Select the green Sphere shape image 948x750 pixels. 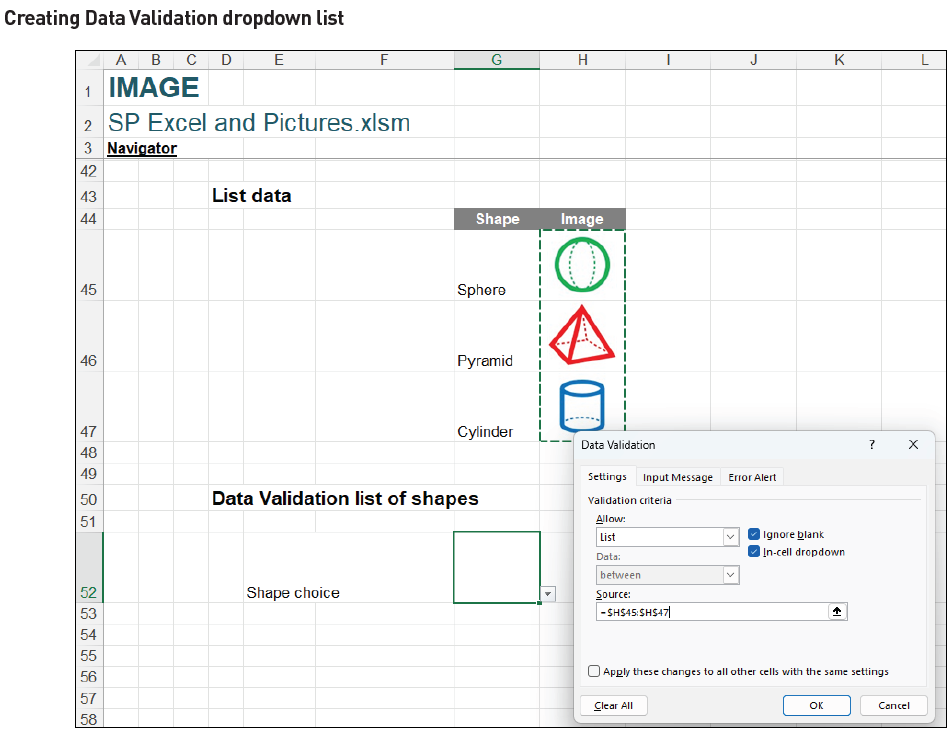[x=581, y=265]
